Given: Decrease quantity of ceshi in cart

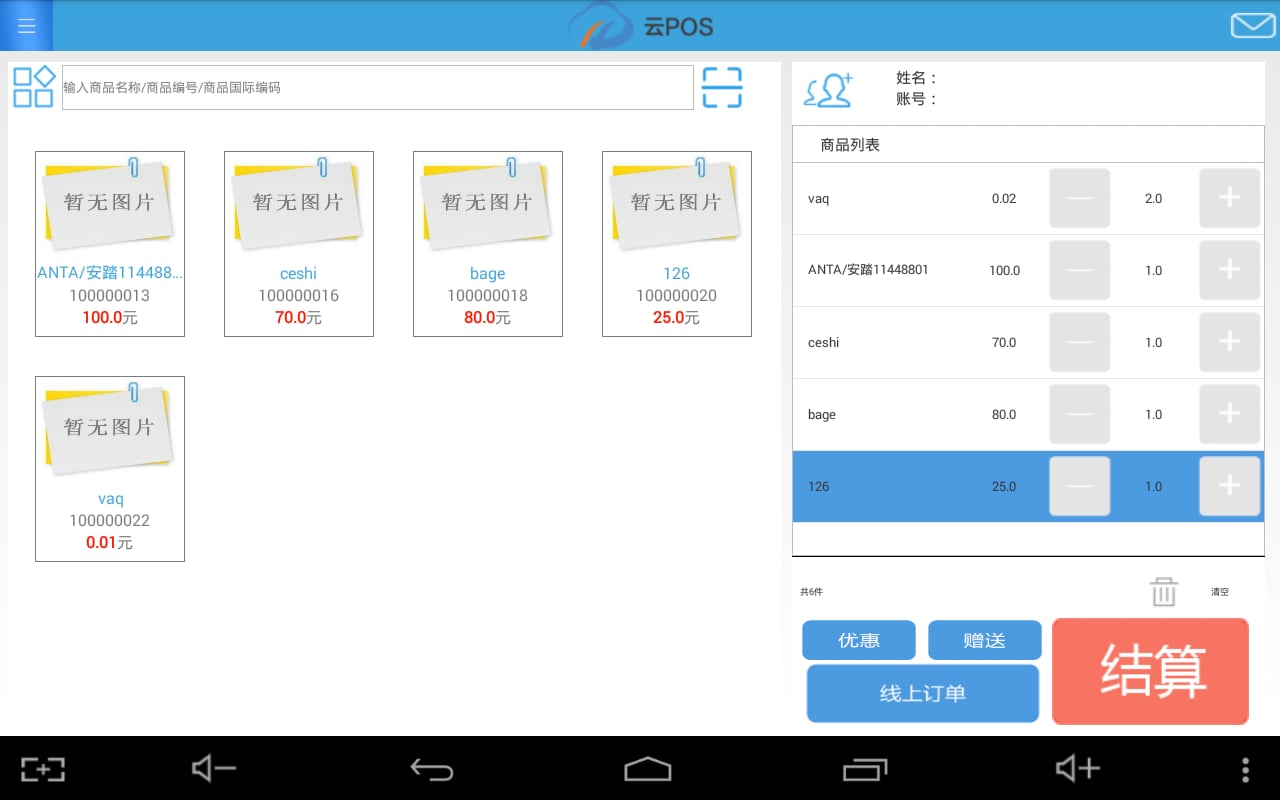Looking at the screenshot, I should 1079,342.
